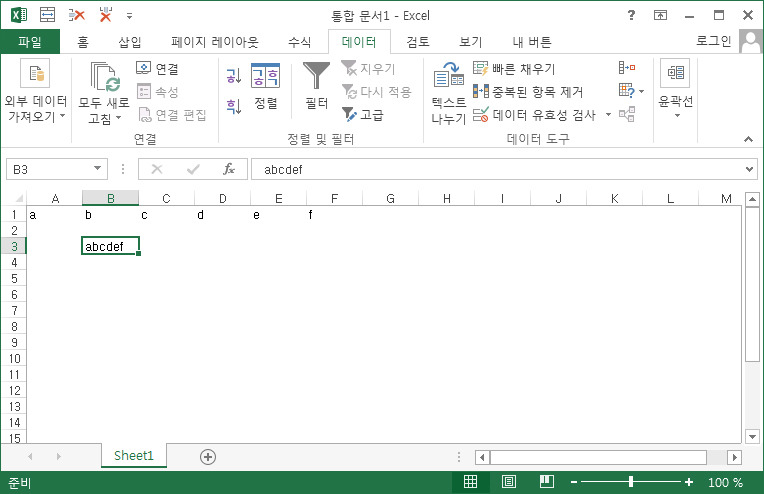Switch to Page Layout view
Viewport: 764px width, 494px height.
click(x=509, y=482)
